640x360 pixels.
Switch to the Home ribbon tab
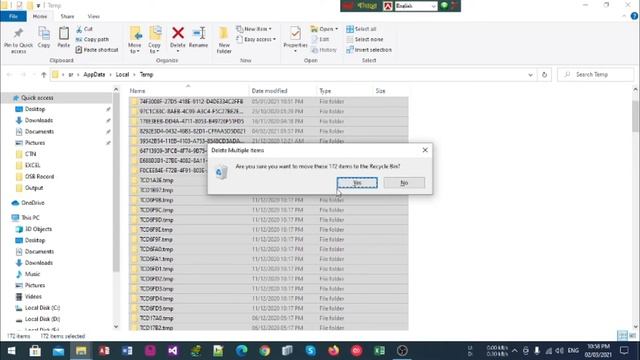[40, 16]
